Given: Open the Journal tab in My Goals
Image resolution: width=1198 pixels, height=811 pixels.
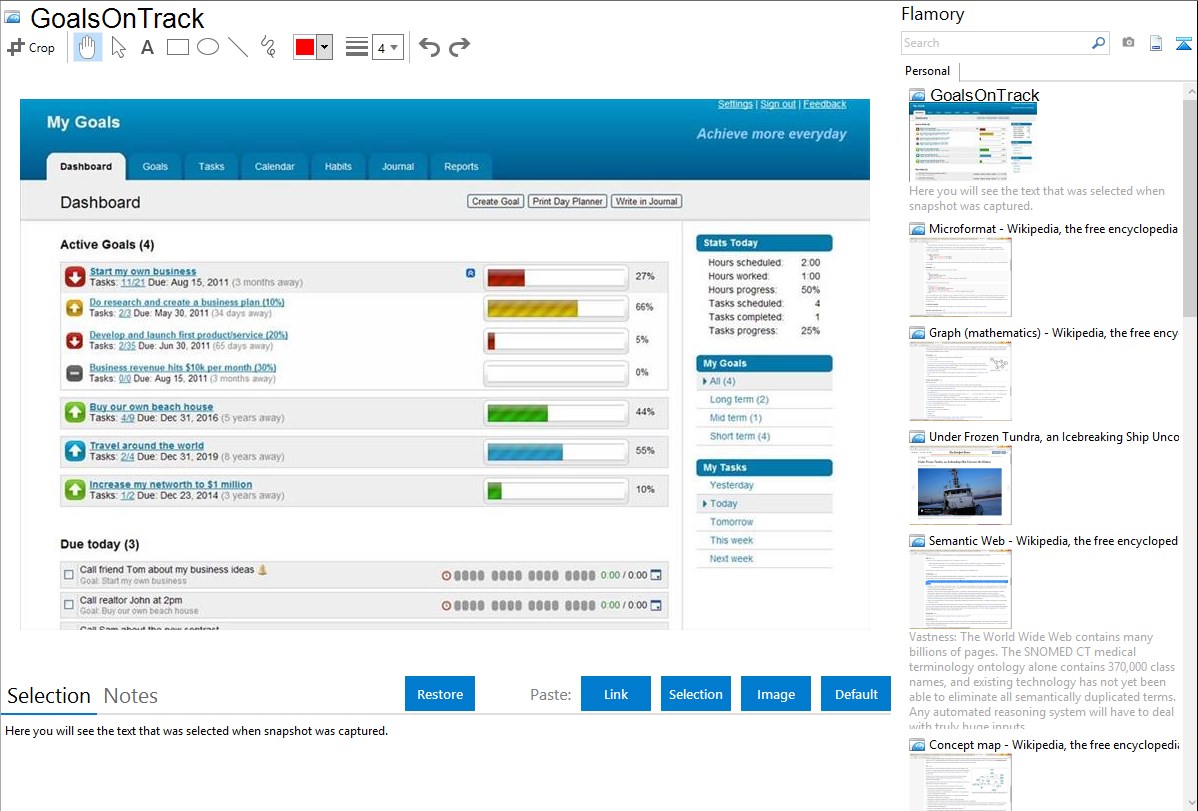Looking at the screenshot, I should pyautogui.click(x=398, y=167).
